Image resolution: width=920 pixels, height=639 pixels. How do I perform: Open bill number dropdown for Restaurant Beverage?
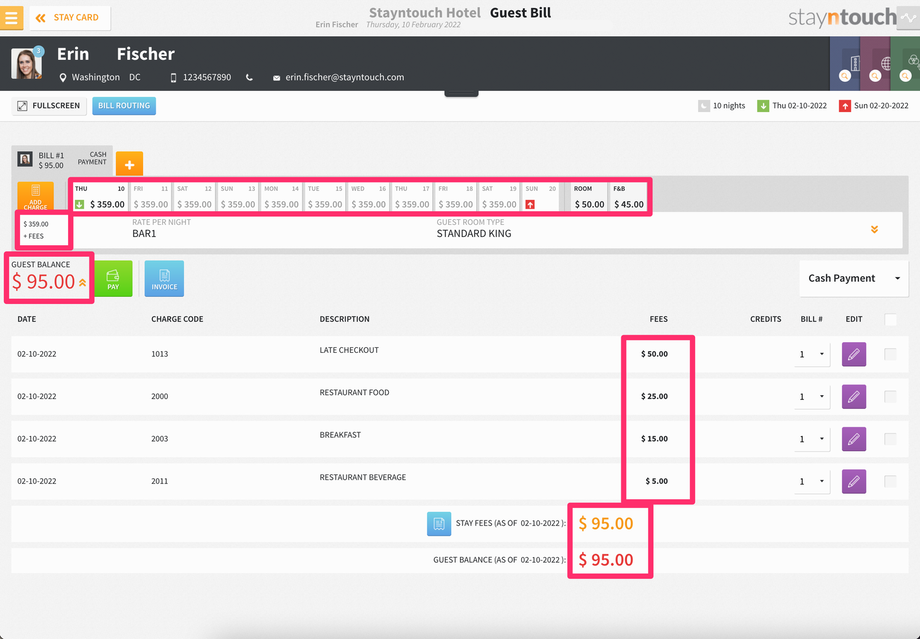pyautogui.click(x=812, y=481)
